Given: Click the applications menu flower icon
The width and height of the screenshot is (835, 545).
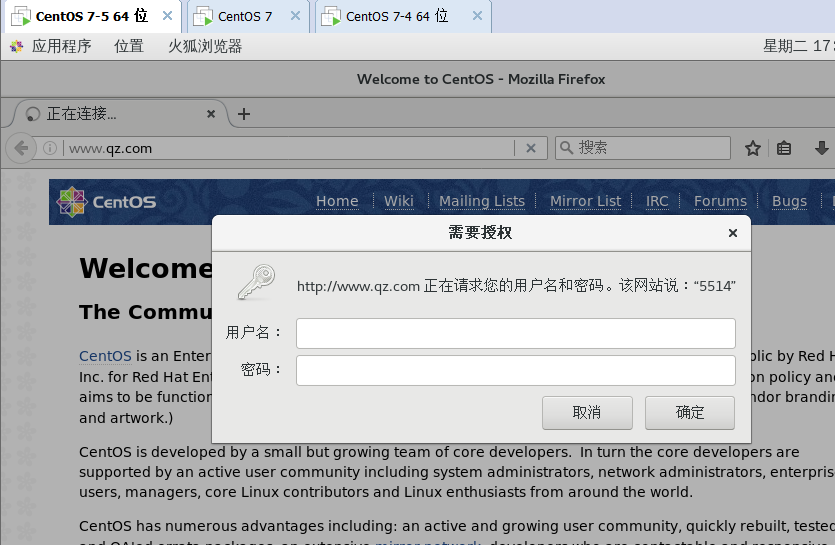Looking at the screenshot, I should tap(17, 46).
